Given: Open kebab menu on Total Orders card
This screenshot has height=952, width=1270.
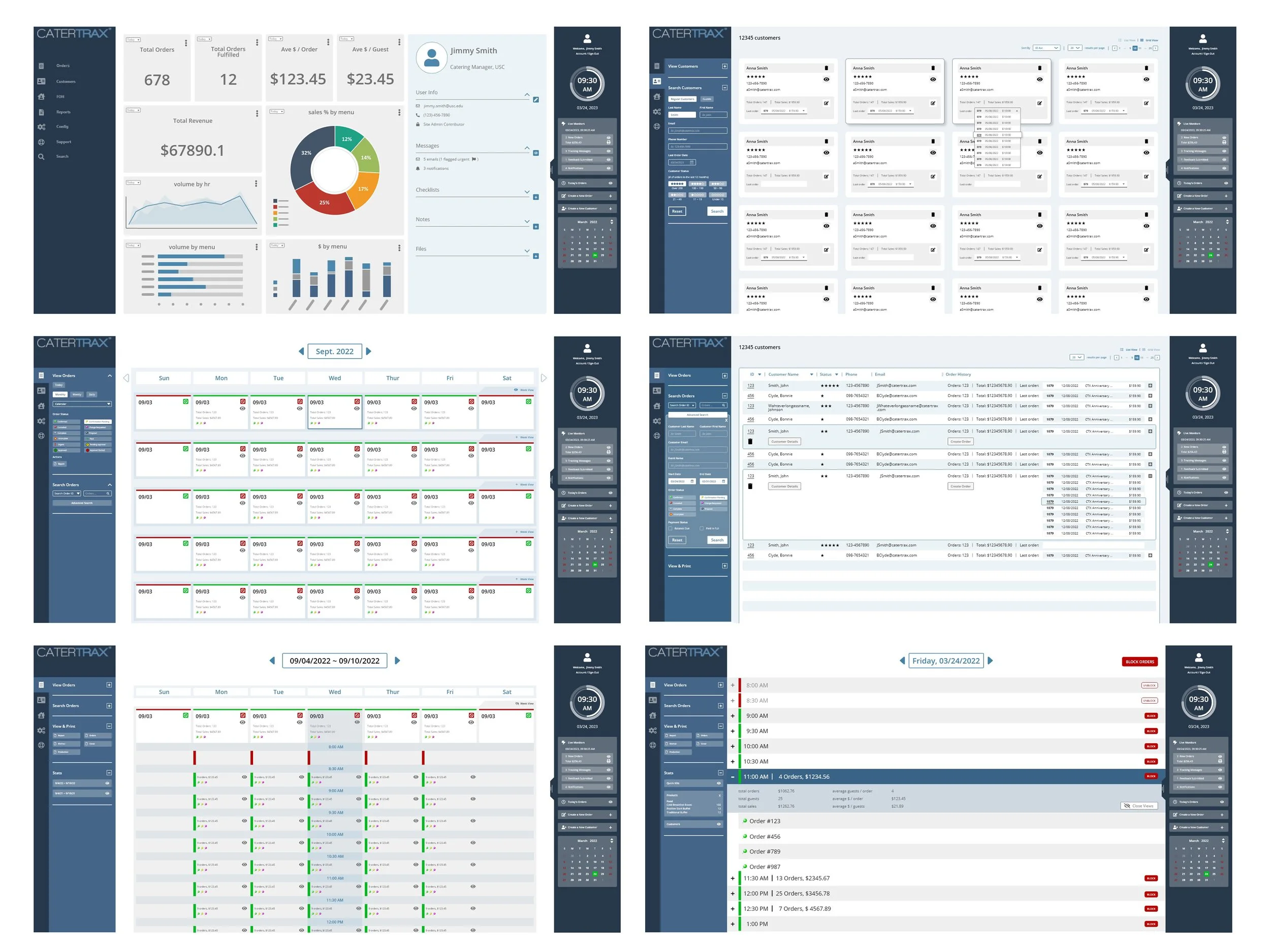Looking at the screenshot, I should pos(186,43).
